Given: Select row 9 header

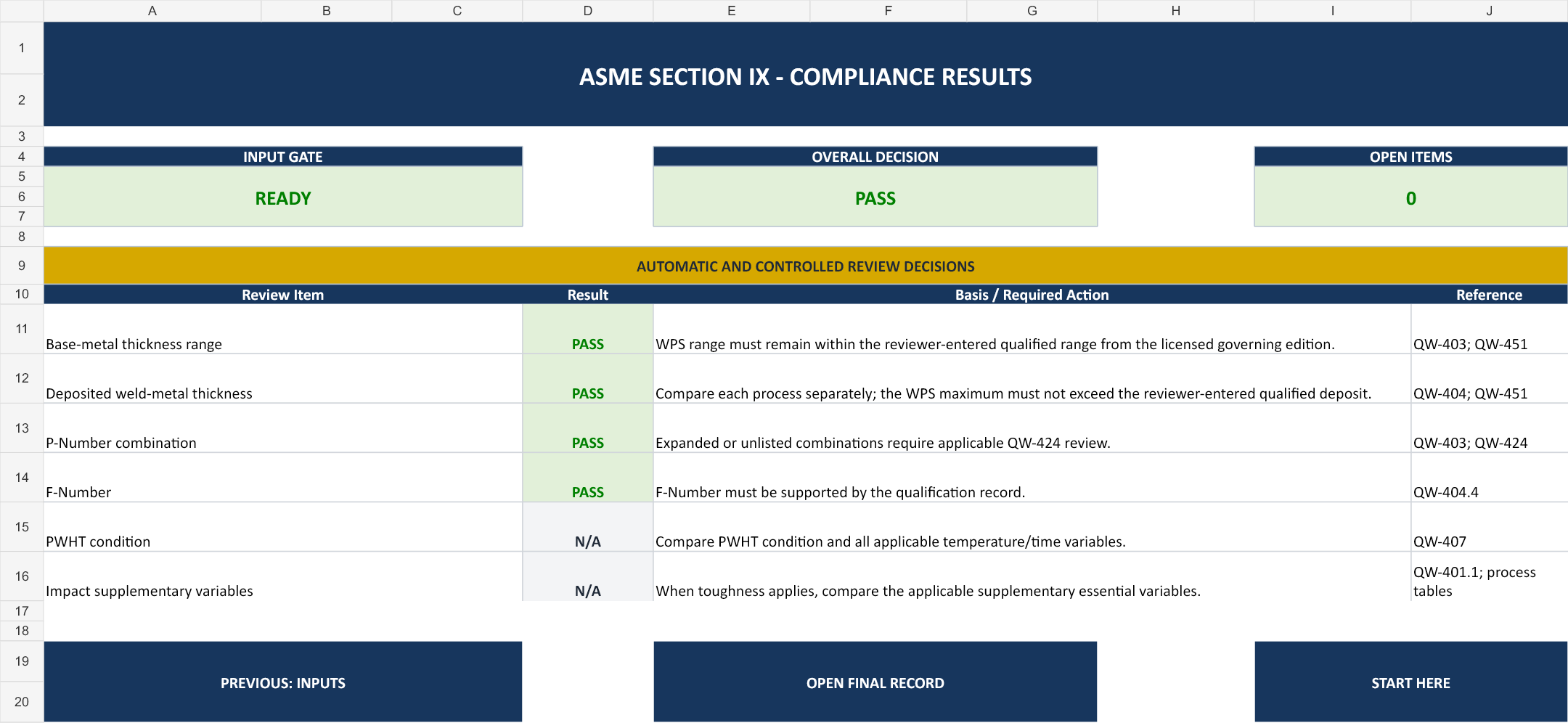Looking at the screenshot, I should click(x=22, y=266).
